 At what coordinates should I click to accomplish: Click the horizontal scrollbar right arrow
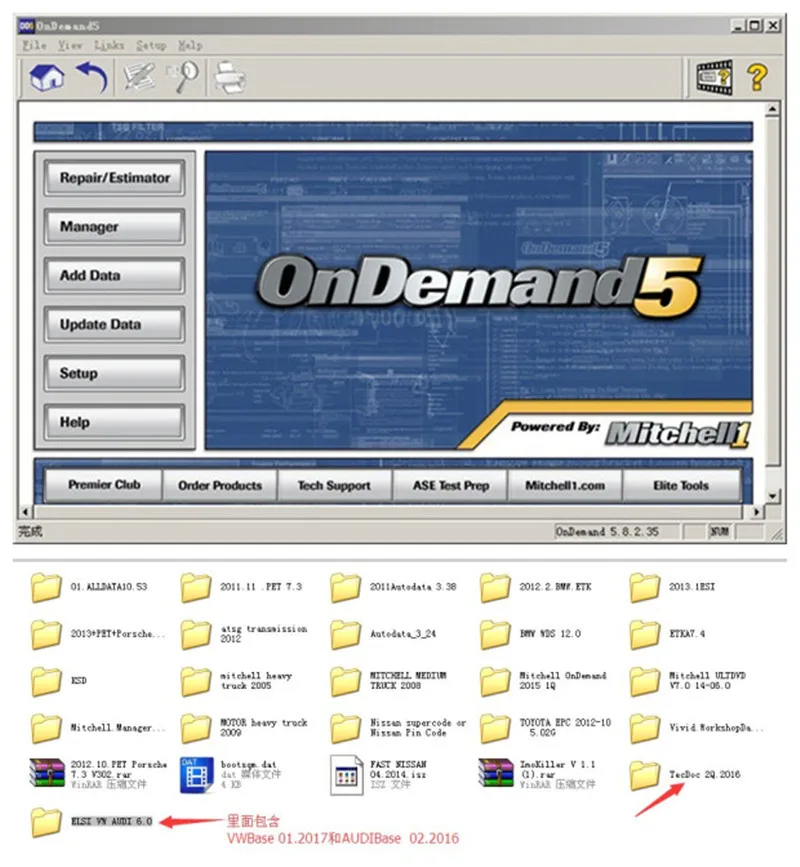point(757,512)
